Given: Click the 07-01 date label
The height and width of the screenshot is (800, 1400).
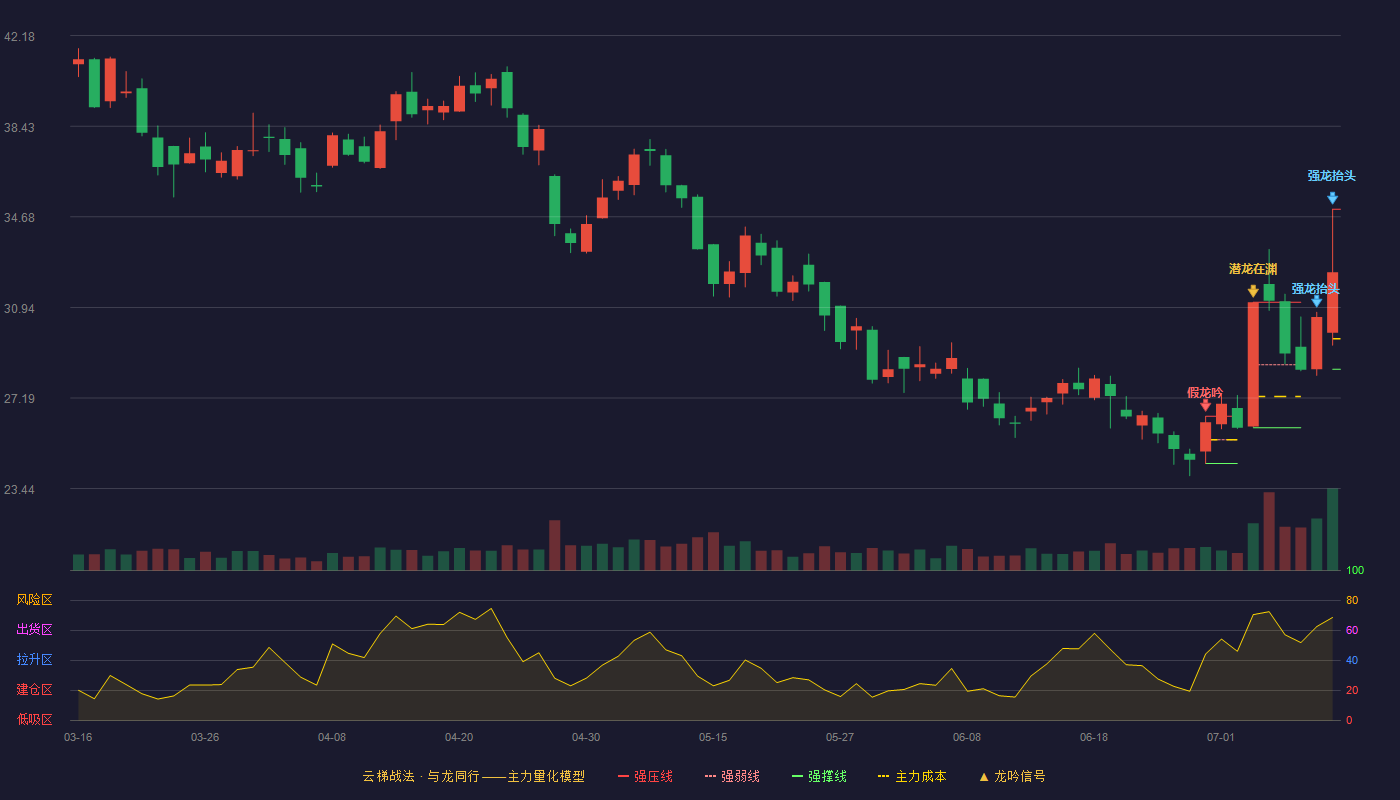Looking at the screenshot, I should (1221, 737).
